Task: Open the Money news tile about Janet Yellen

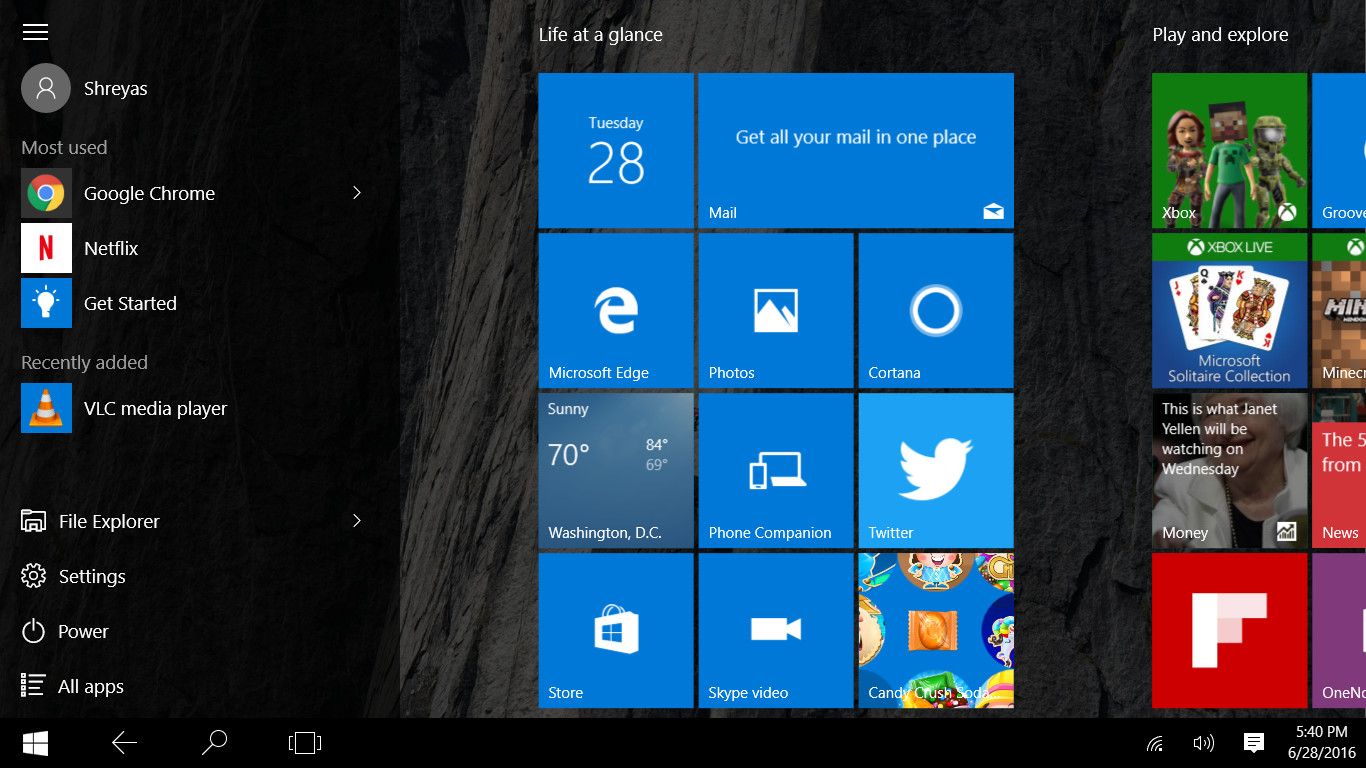Action: tap(1230, 470)
